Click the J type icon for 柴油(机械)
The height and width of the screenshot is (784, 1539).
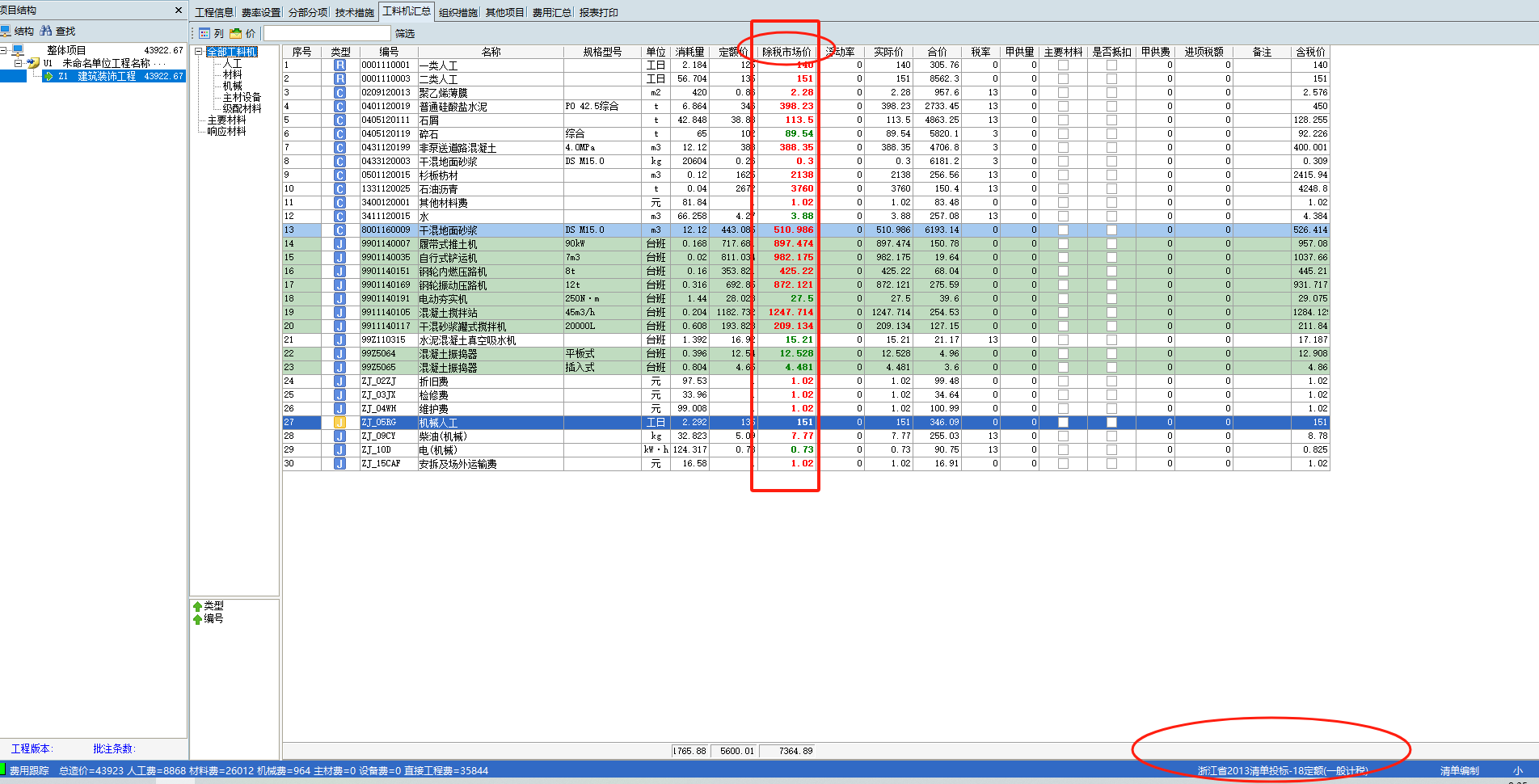(x=340, y=436)
